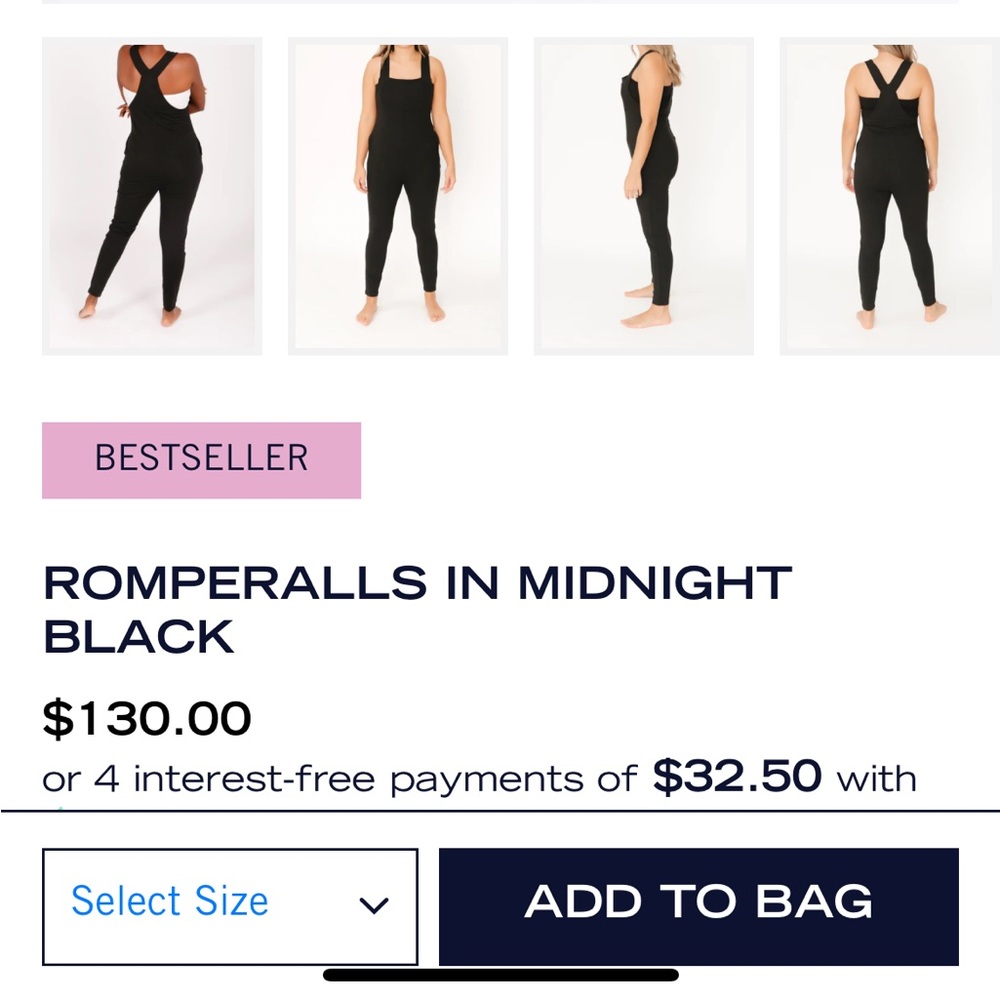
Task: Click the word 'with' after the installment amount
Action: click(876, 779)
